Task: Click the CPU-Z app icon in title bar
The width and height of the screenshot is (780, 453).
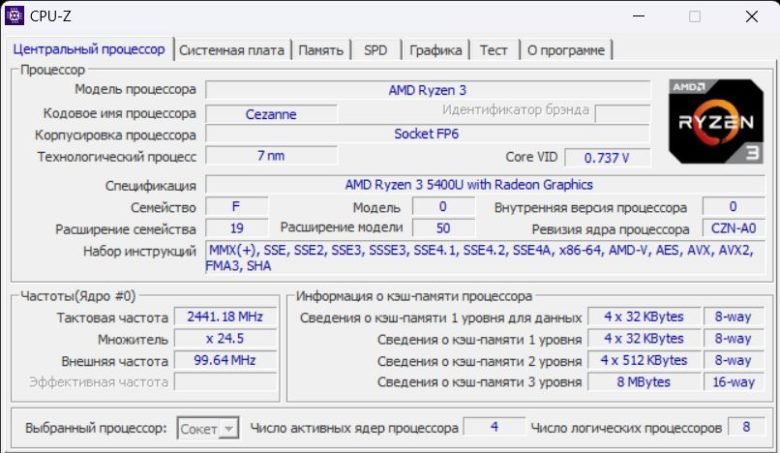Action: (x=14, y=16)
